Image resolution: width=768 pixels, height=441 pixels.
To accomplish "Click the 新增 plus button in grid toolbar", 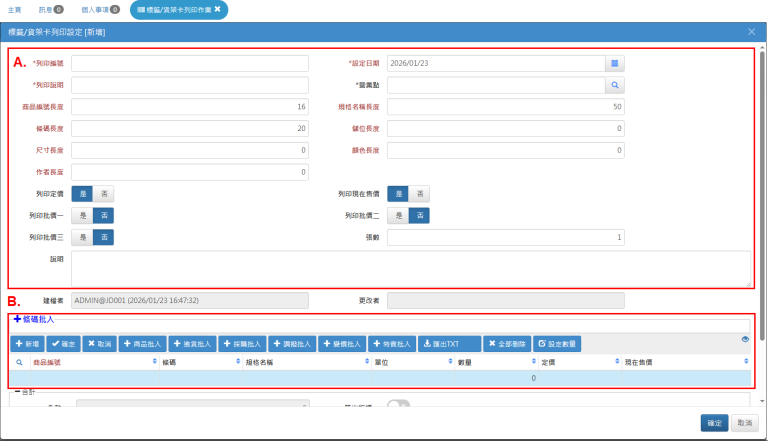I will (x=27, y=343).
